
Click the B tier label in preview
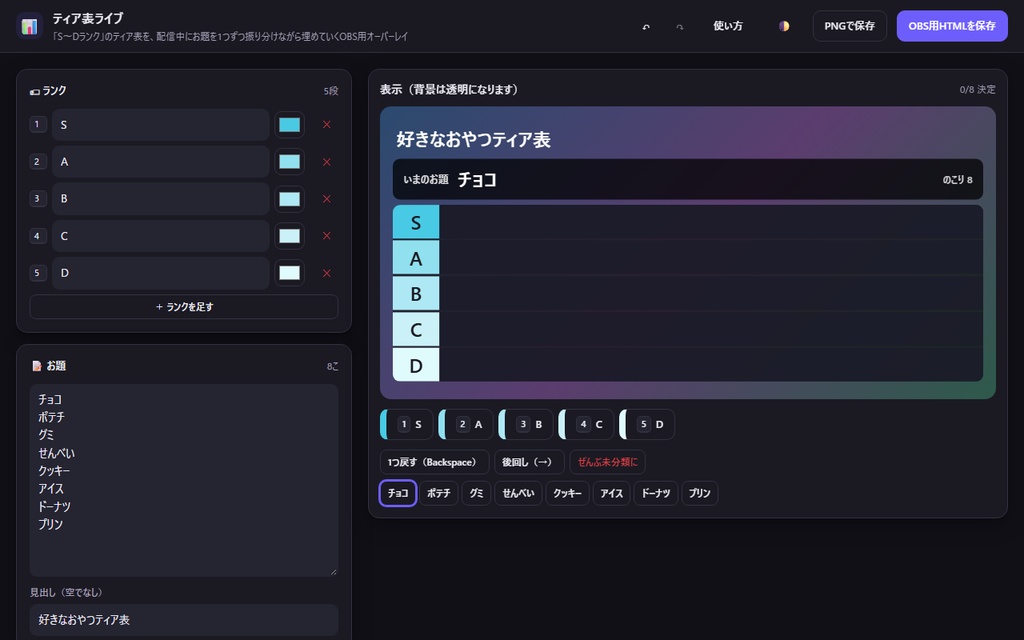[416, 294]
